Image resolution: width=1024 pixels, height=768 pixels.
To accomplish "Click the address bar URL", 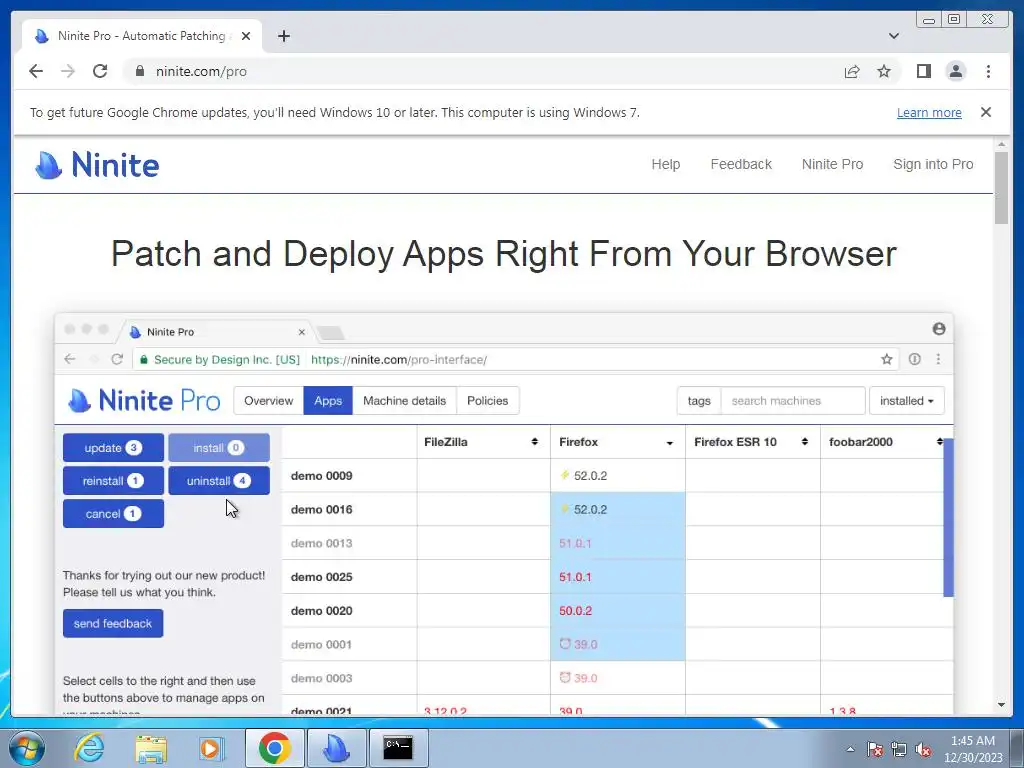I will (201, 71).
